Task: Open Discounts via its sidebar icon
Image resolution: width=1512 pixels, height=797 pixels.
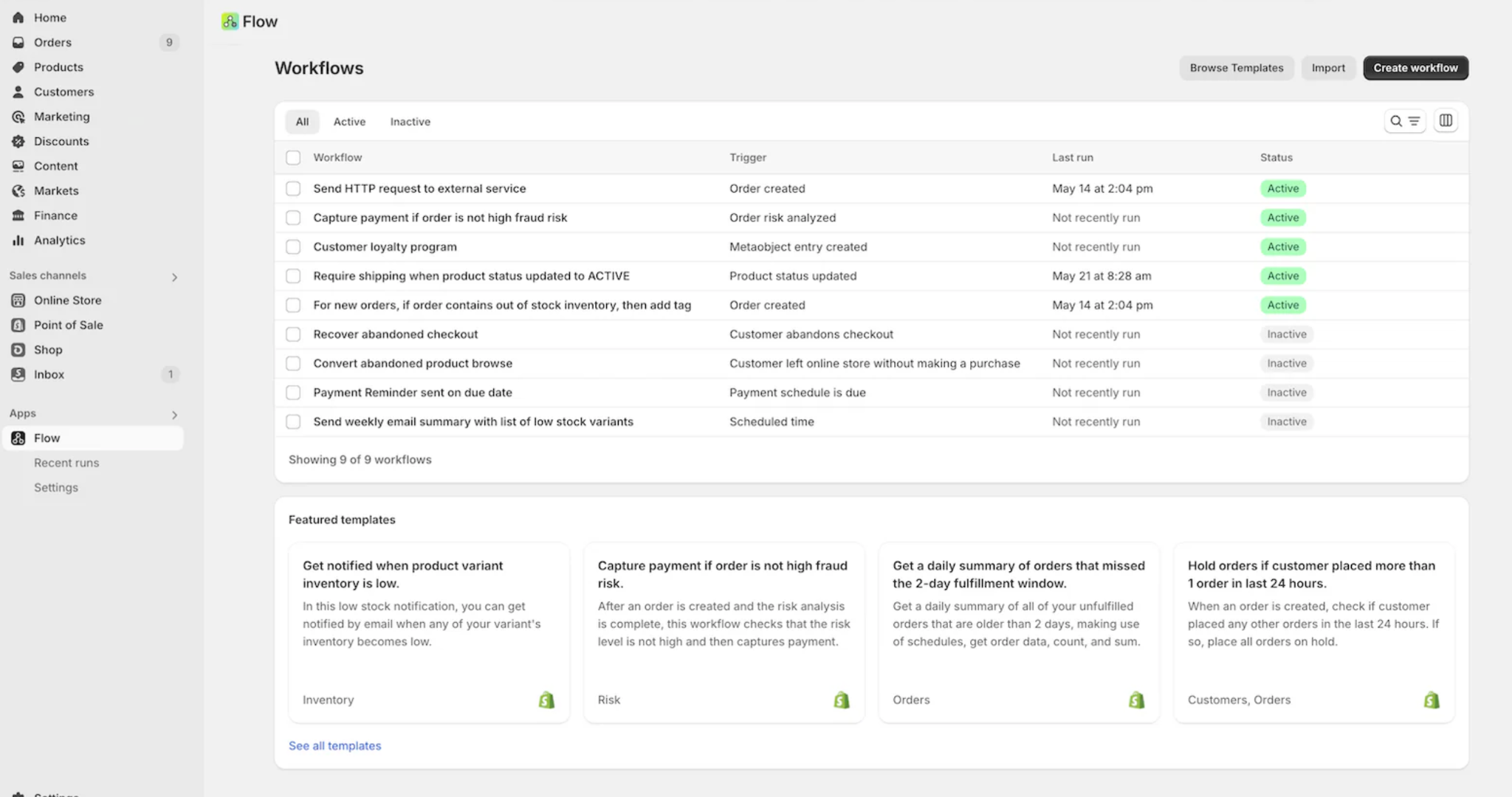Action: coord(18,141)
